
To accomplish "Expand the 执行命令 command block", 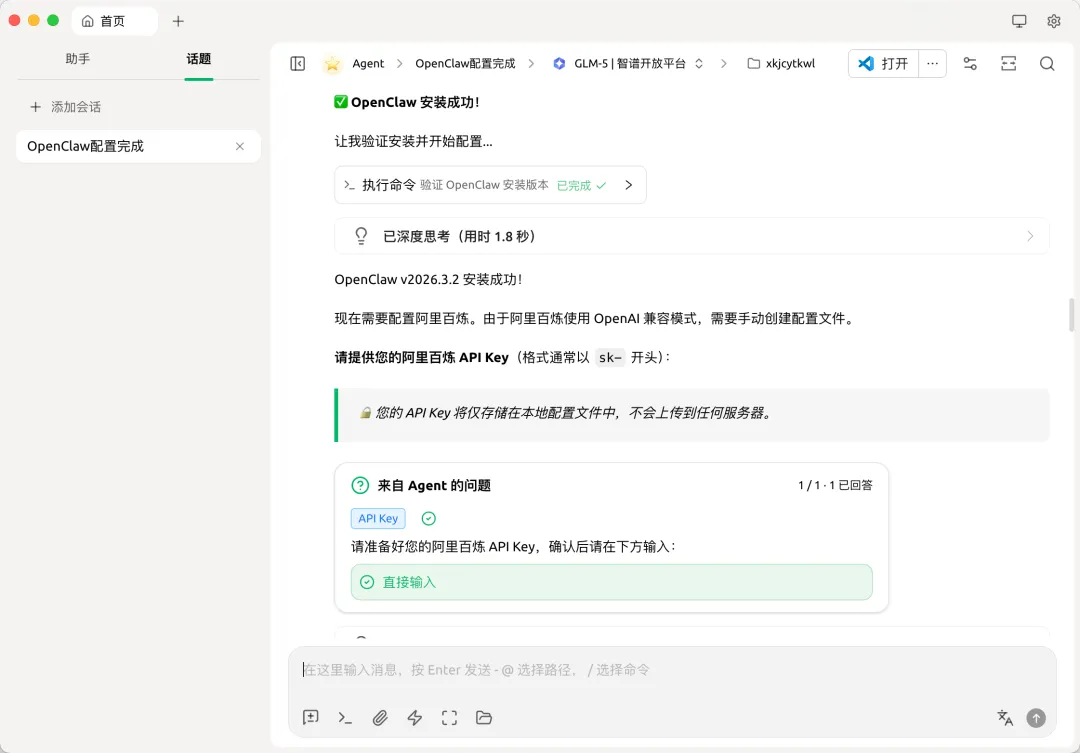I will (490, 185).
